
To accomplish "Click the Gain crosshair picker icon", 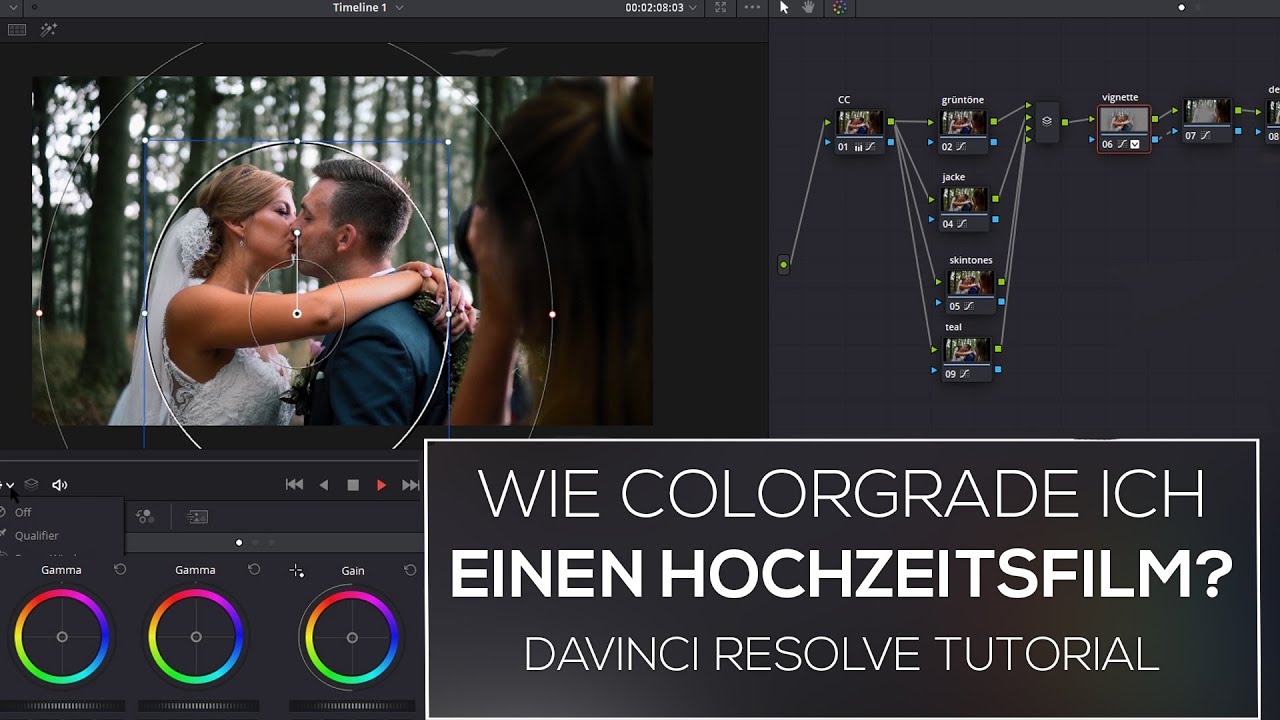I will [296, 571].
